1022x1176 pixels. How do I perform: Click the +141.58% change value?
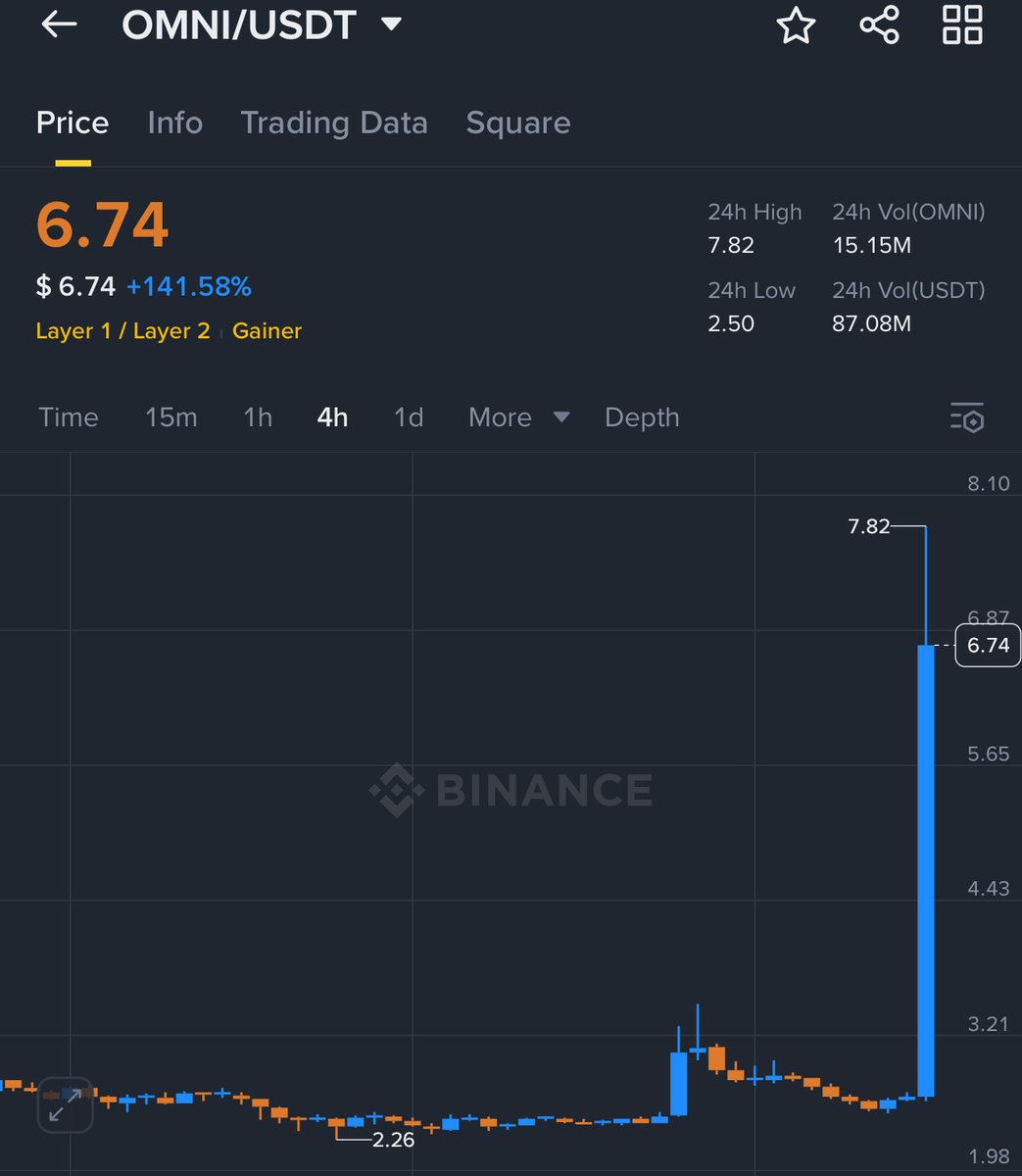click(x=189, y=286)
